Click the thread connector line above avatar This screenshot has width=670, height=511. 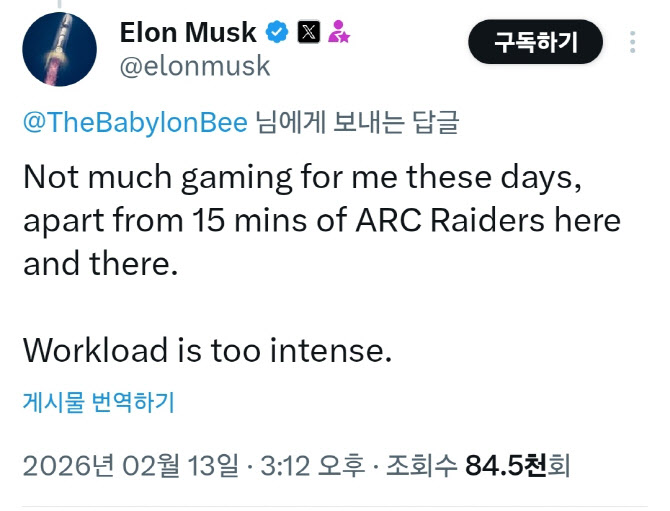59,4
